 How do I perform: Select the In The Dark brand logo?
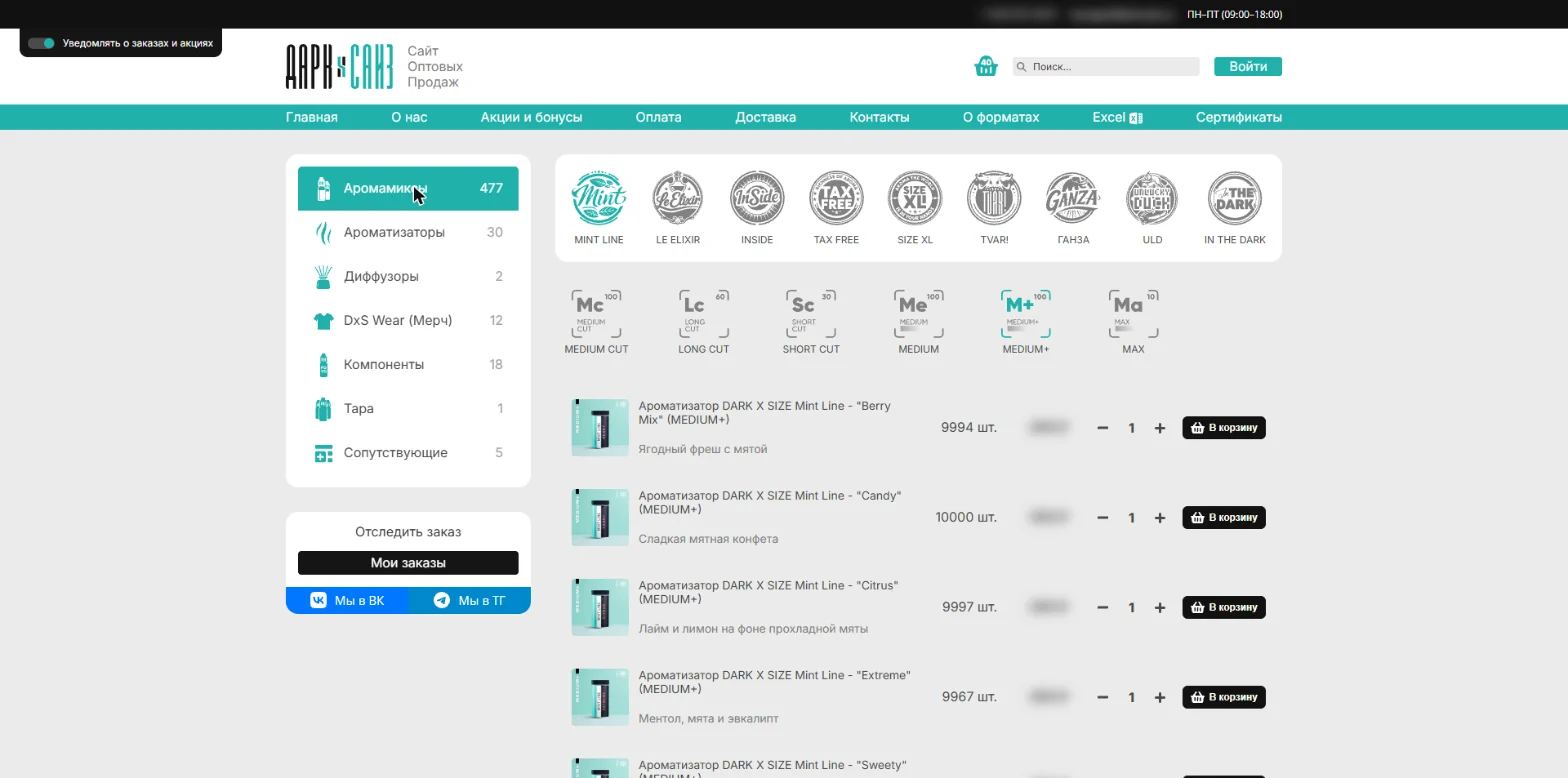[x=1235, y=198]
